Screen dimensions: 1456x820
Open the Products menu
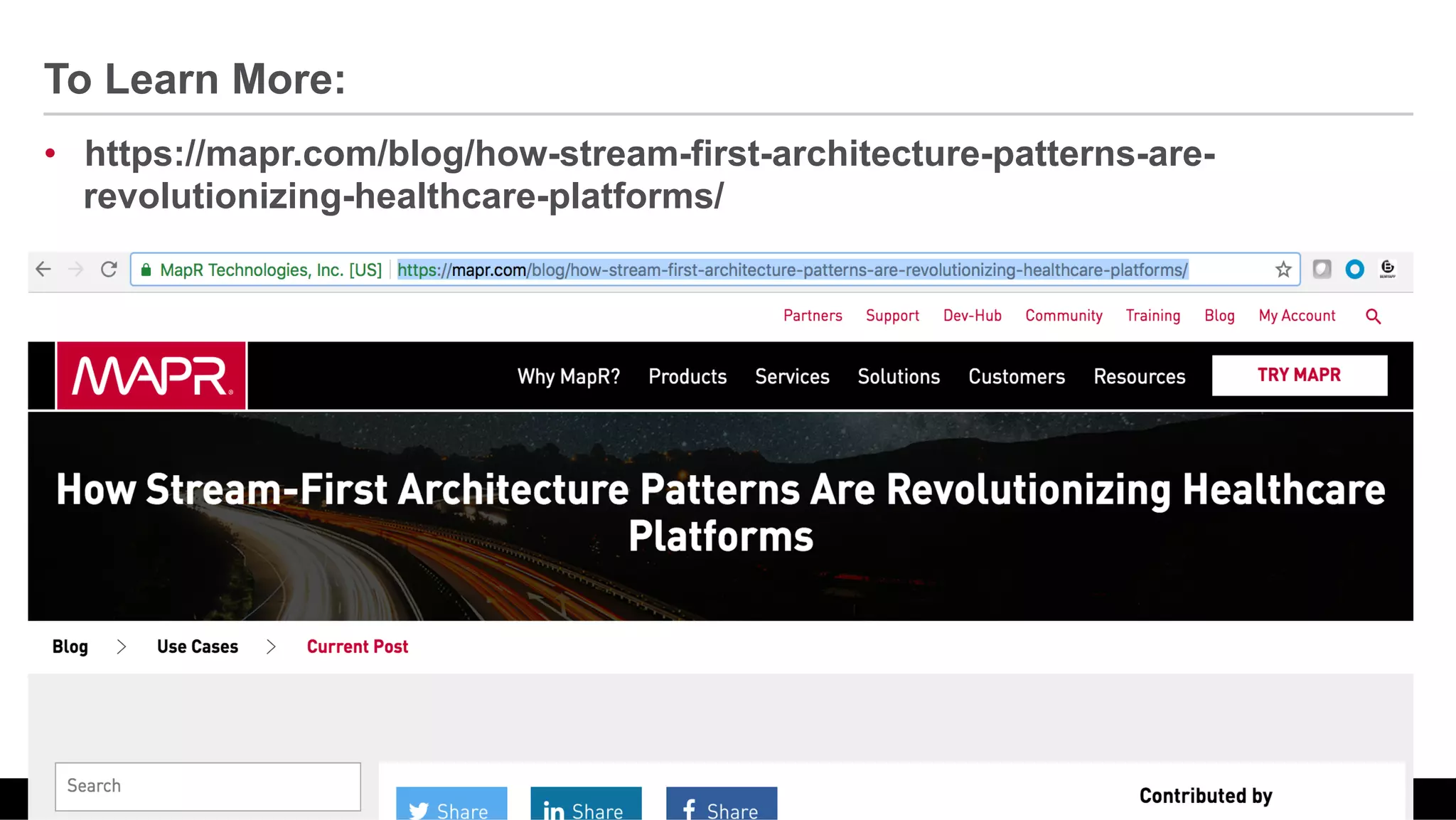(687, 376)
